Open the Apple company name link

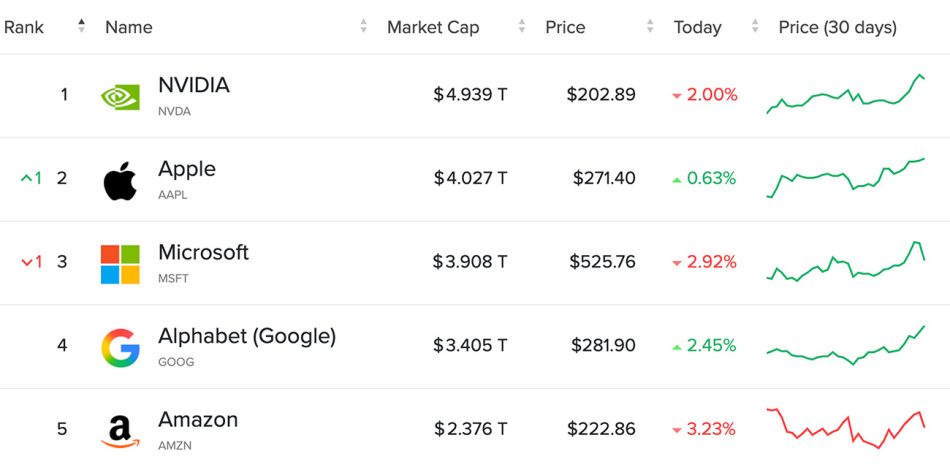pyautogui.click(x=187, y=169)
